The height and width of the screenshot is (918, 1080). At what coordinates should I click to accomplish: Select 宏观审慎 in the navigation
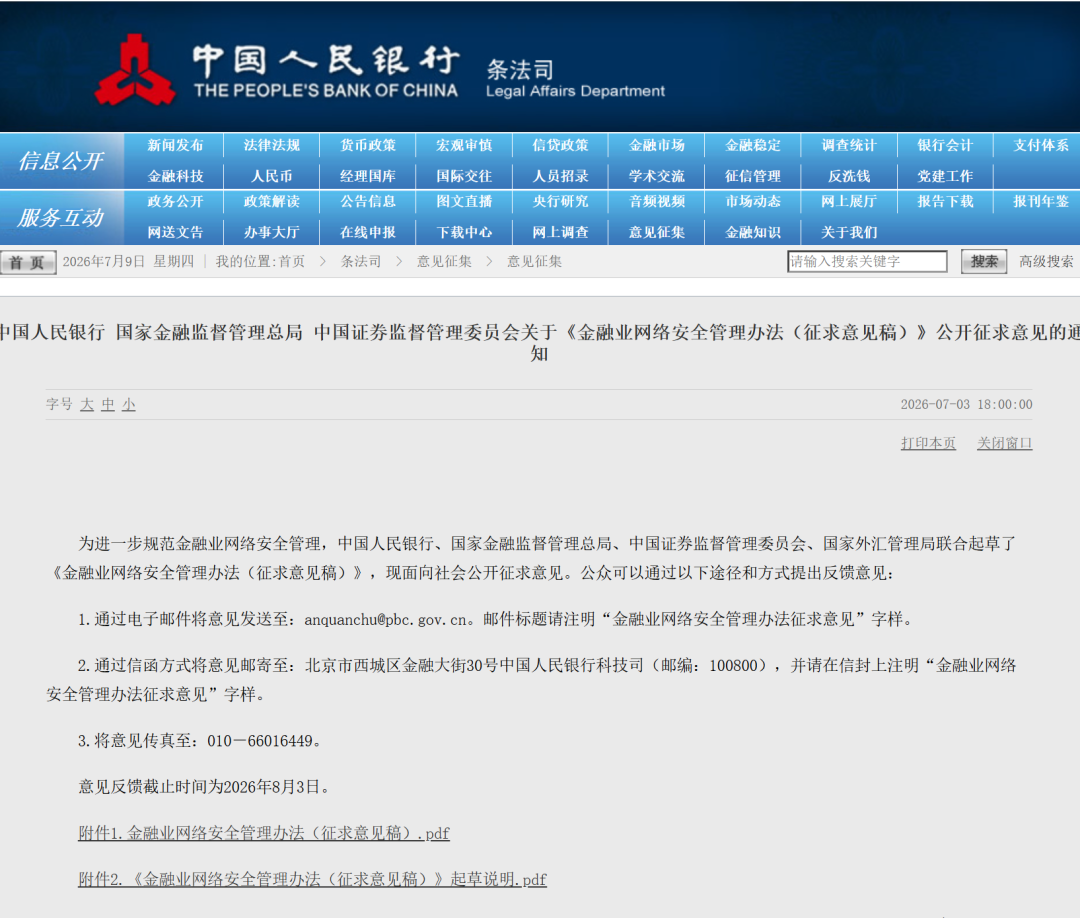[464, 145]
